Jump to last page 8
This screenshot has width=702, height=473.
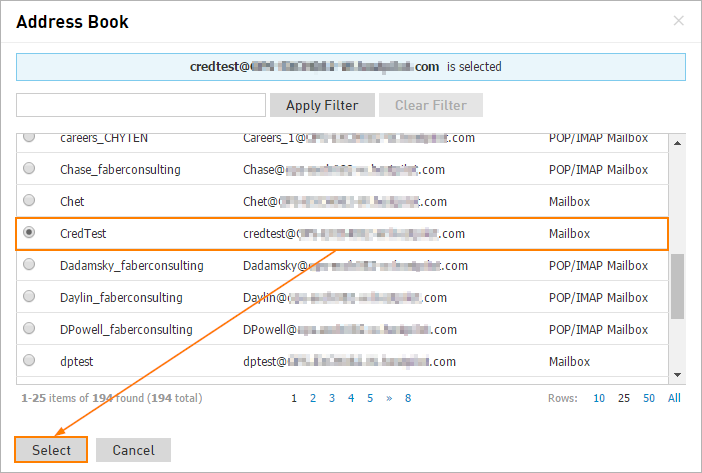click(408, 398)
